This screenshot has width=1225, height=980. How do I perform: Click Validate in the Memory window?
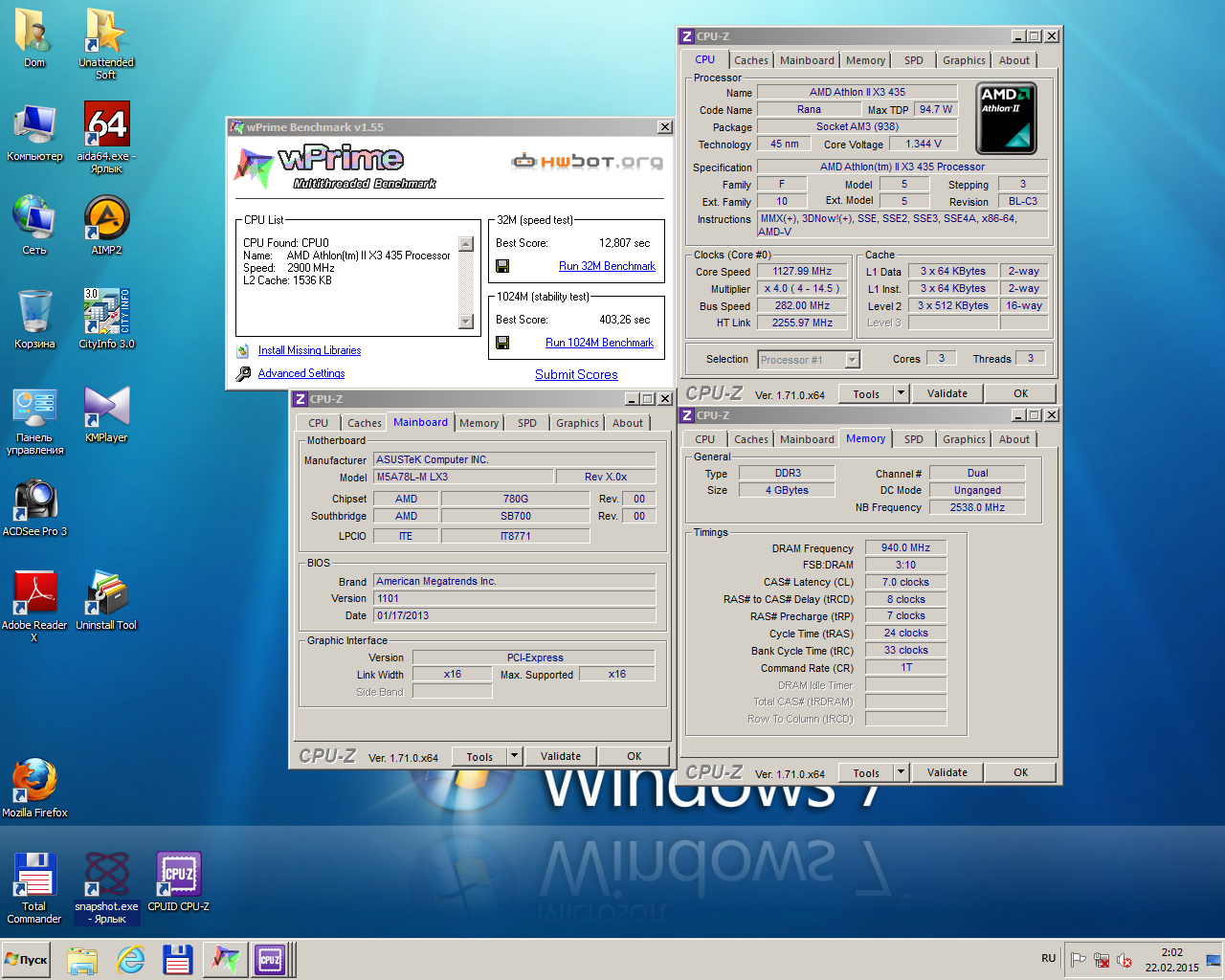[947, 772]
